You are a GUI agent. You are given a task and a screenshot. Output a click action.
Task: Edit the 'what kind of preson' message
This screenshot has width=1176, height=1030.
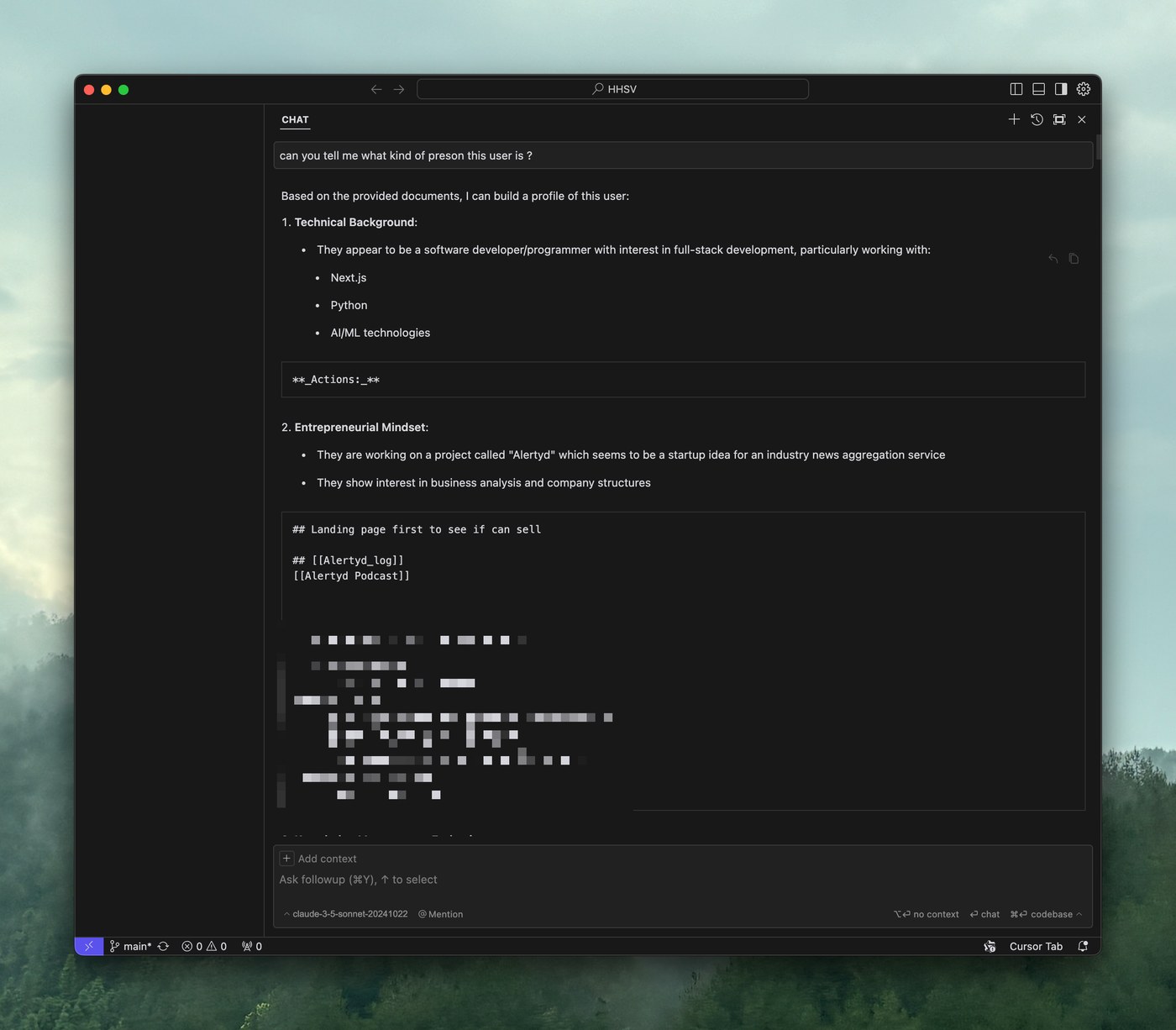pos(683,155)
